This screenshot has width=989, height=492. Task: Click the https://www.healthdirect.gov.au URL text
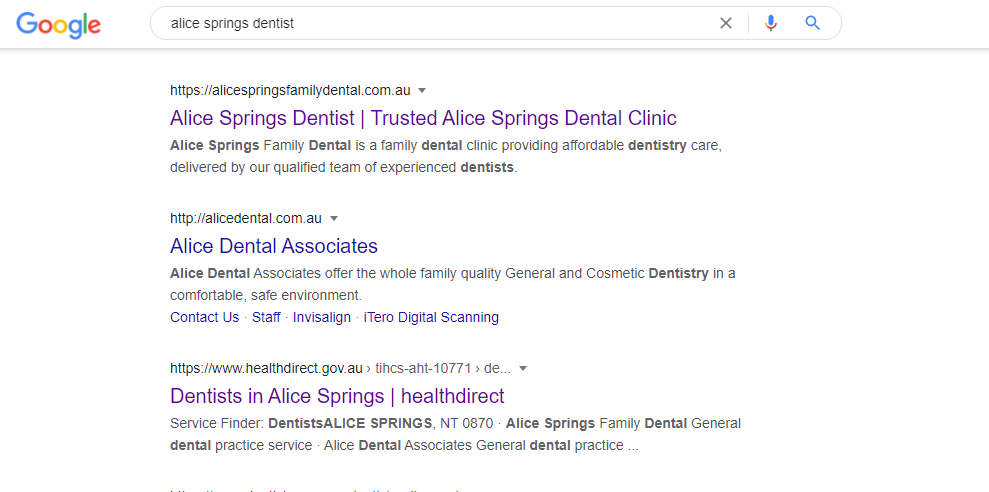tap(266, 368)
